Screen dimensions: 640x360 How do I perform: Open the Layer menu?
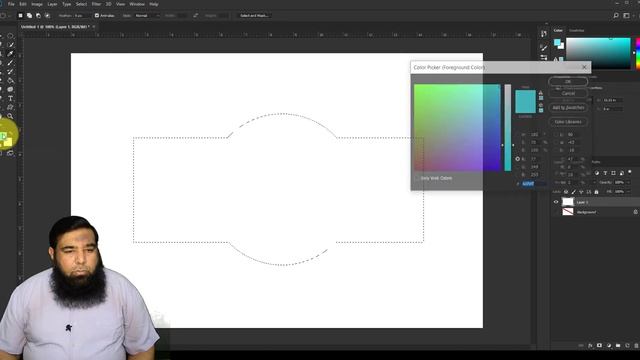click(52, 4)
